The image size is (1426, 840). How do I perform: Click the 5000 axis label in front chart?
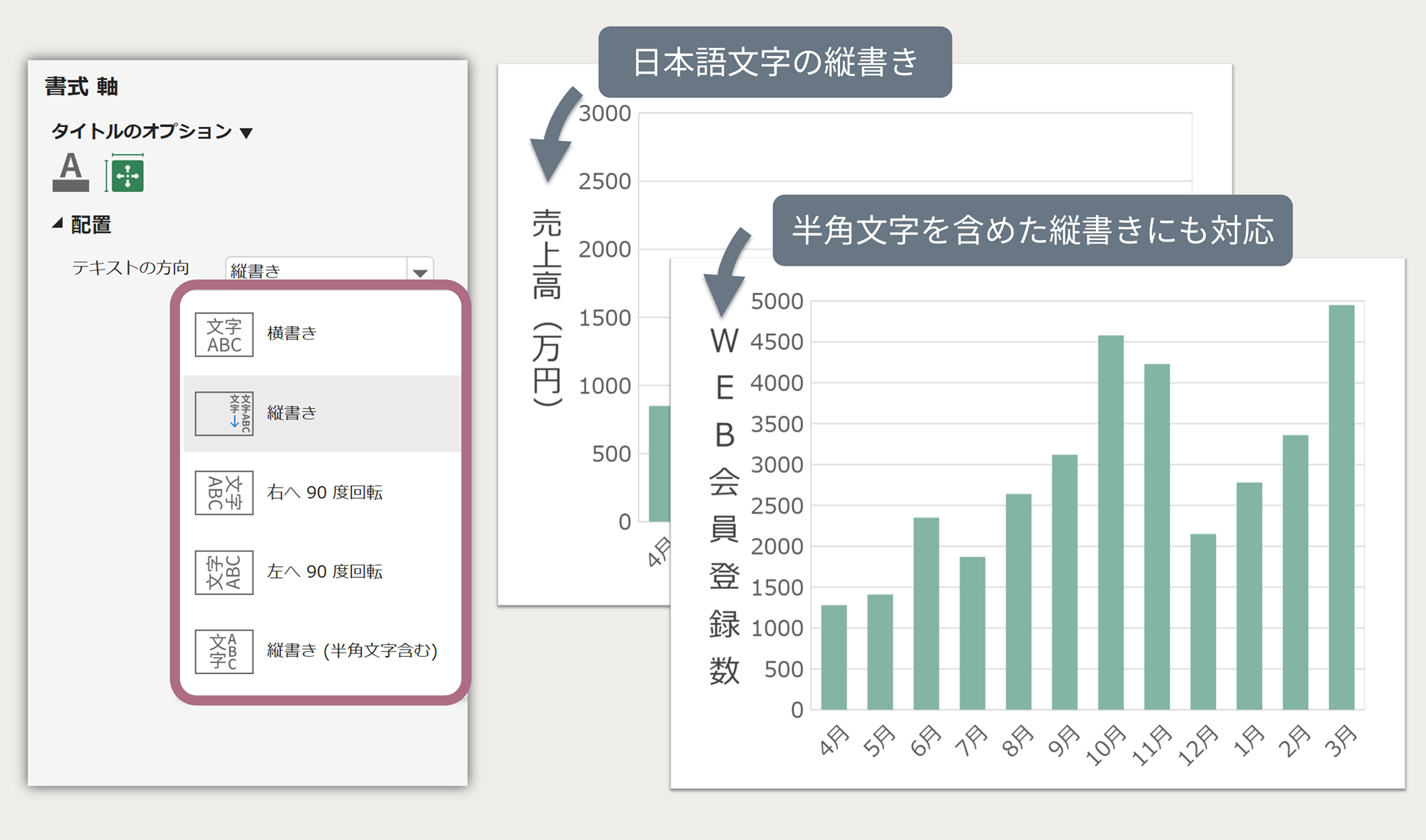[776, 302]
